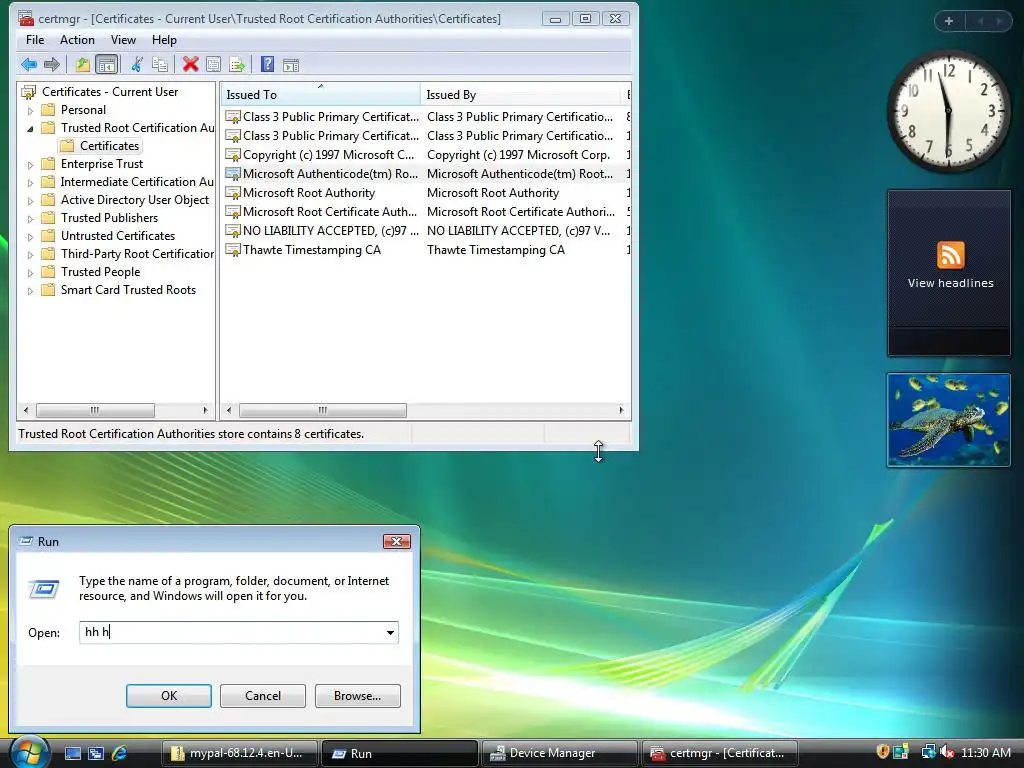This screenshot has width=1024, height=768.
Task: Go back with the blue Back arrow
Action: tap(29, 64)
